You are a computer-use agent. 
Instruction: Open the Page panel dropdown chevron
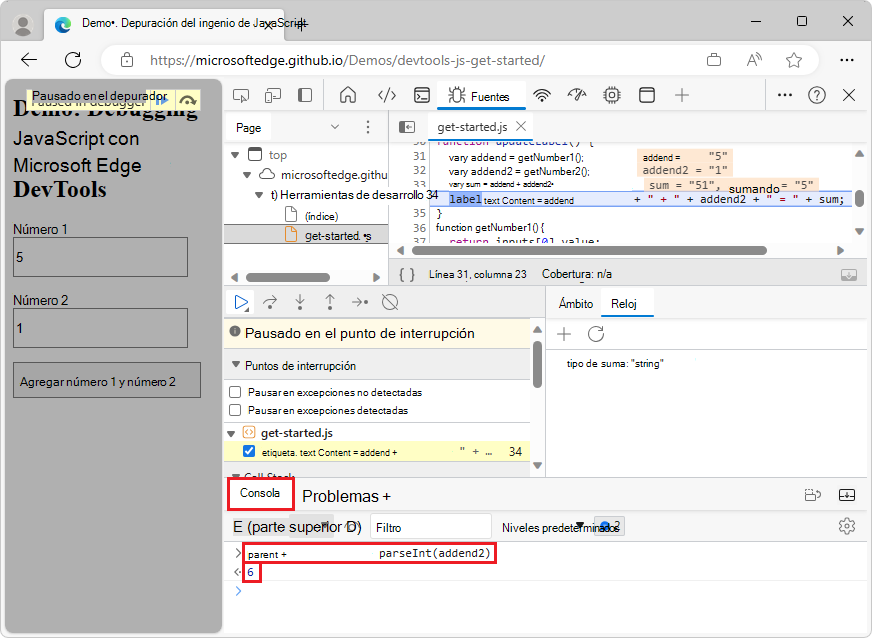coord(337,127)
